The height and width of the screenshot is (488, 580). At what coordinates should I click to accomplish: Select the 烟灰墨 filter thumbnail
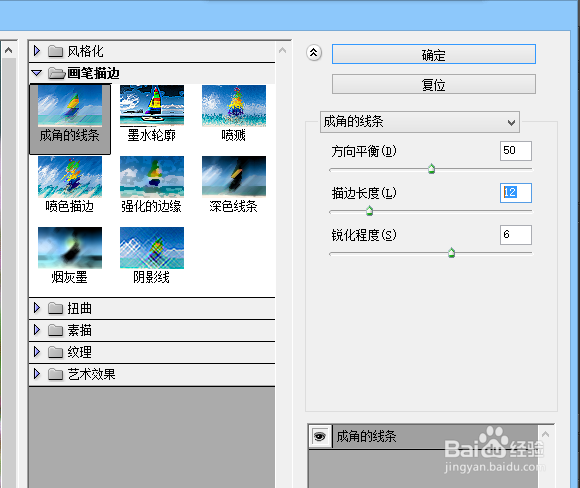(70, 255)
